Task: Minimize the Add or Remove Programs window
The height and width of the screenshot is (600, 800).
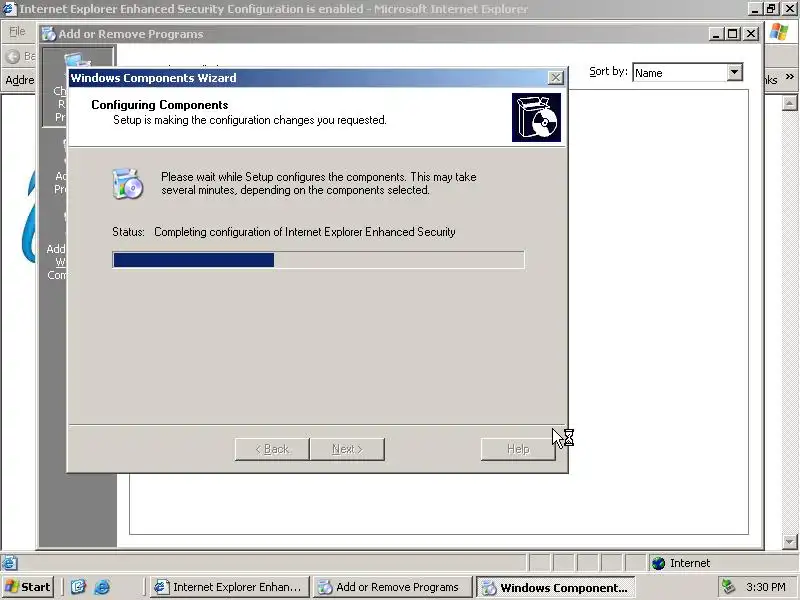Action: coord(716,34)
